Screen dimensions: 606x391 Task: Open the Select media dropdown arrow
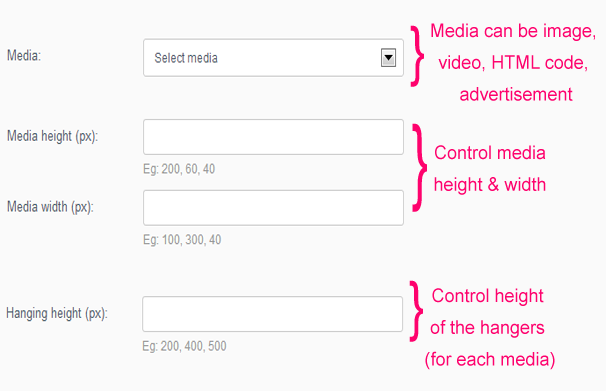(388, 58)
